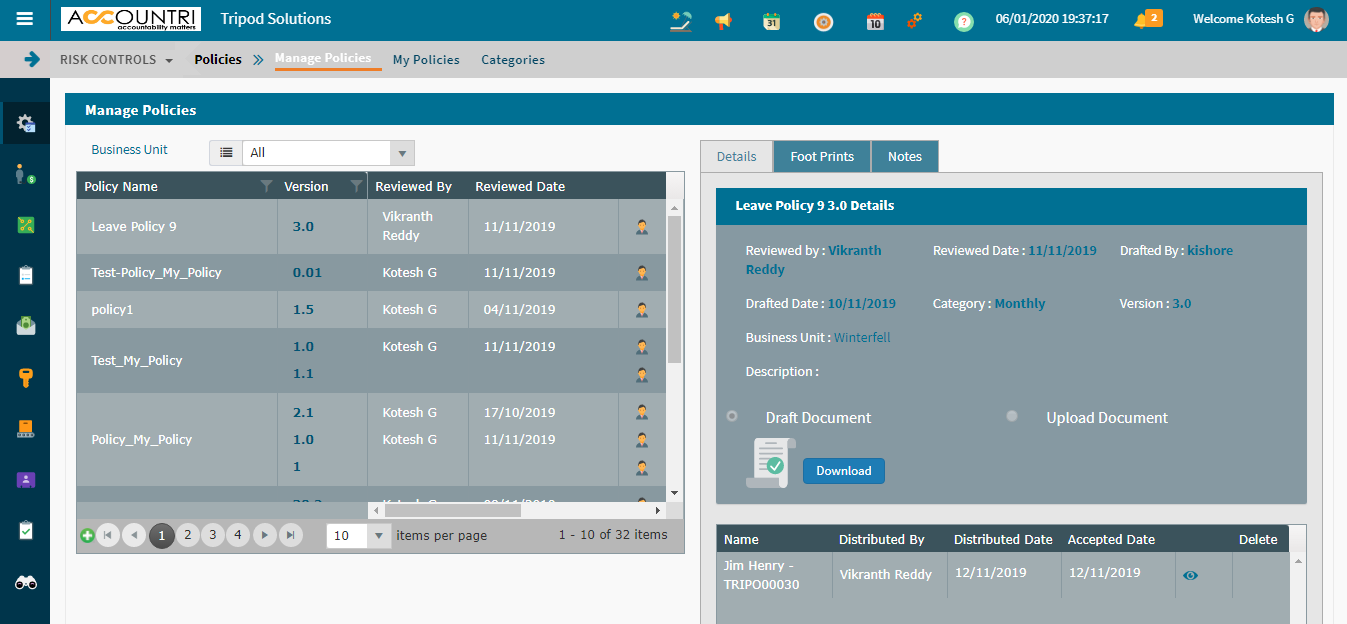Go to page 4 of policies

tap(238, 536)
